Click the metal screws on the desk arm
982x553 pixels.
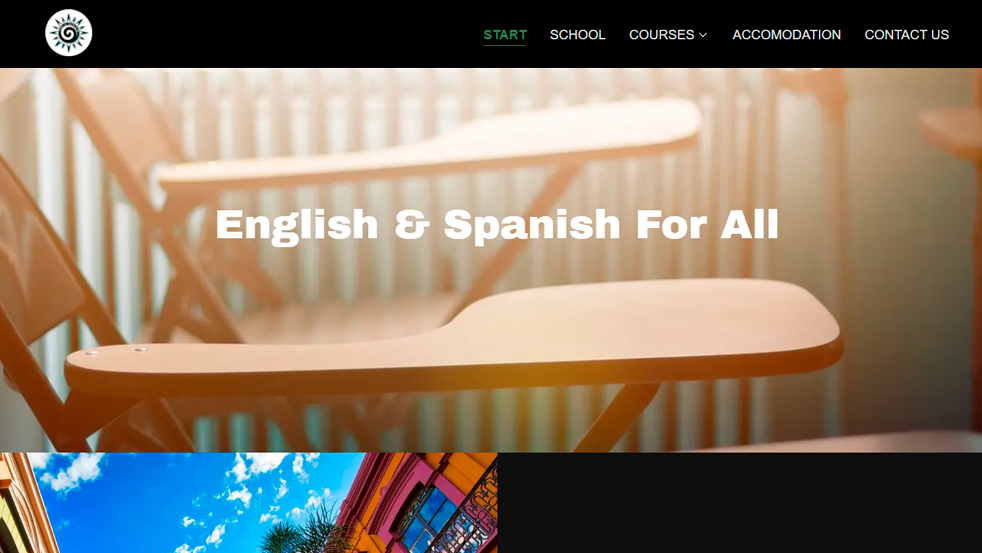tap(116, 351)
